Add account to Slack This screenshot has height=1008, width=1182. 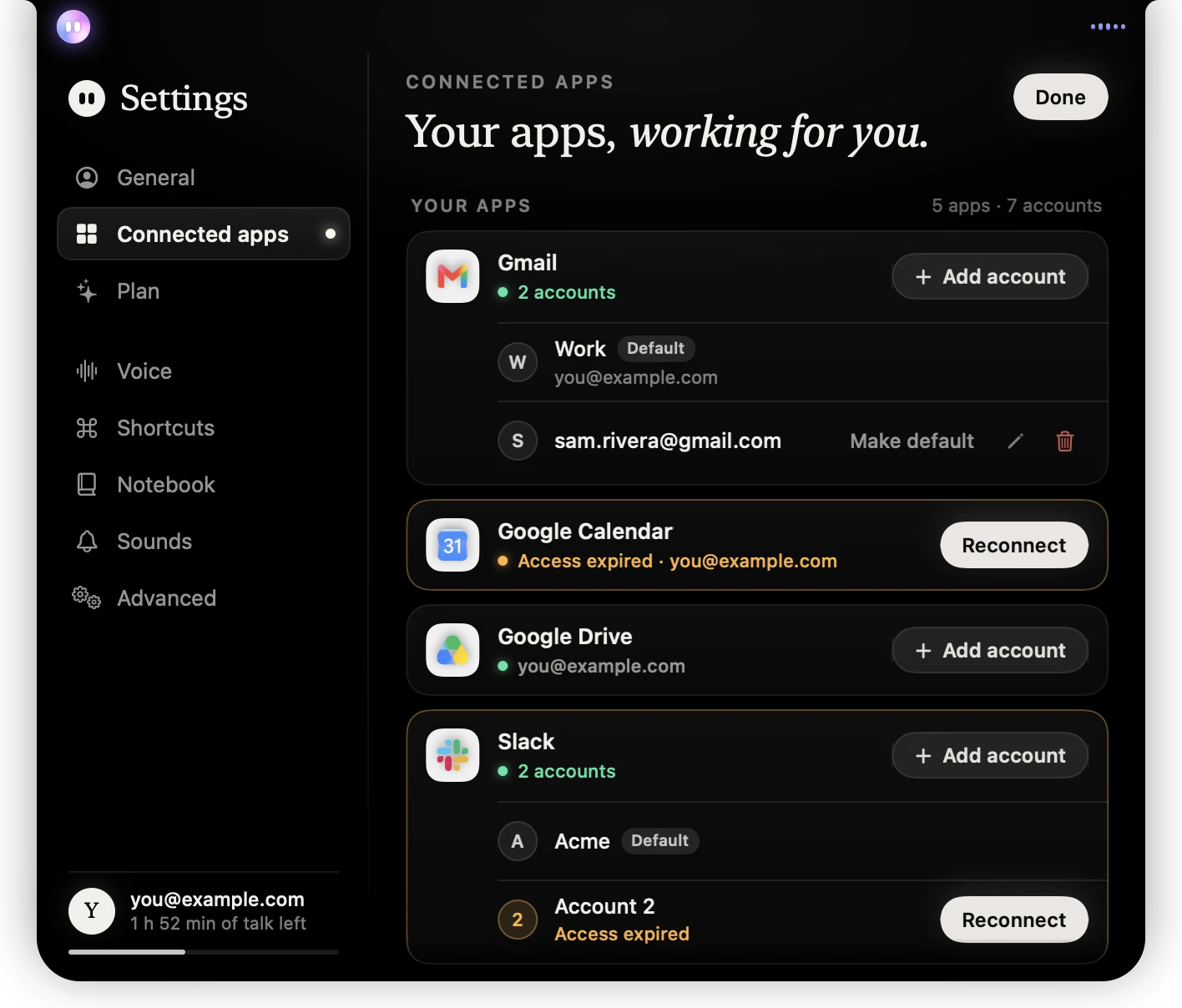click(x=990, y=755)
